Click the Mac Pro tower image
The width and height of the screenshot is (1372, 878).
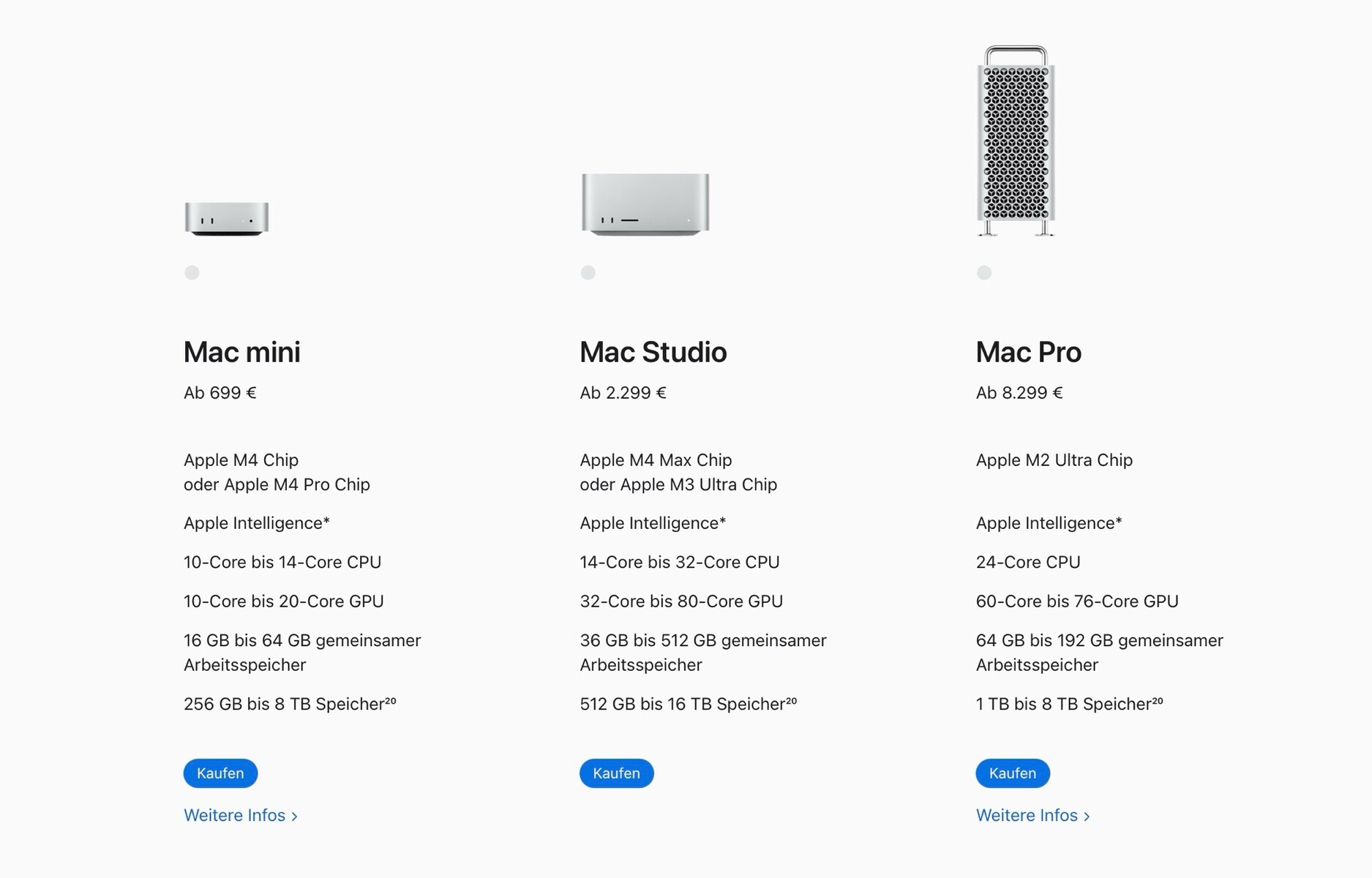pos(1016,141)
